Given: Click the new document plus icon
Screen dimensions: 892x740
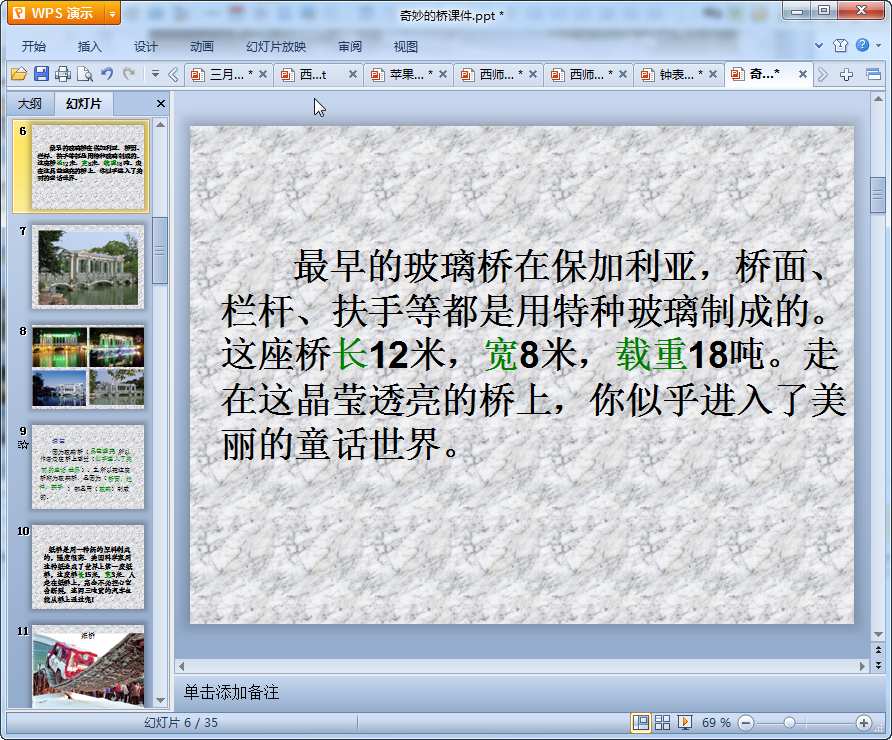Looking at the screenshot, I should click(x=847, y=74).
